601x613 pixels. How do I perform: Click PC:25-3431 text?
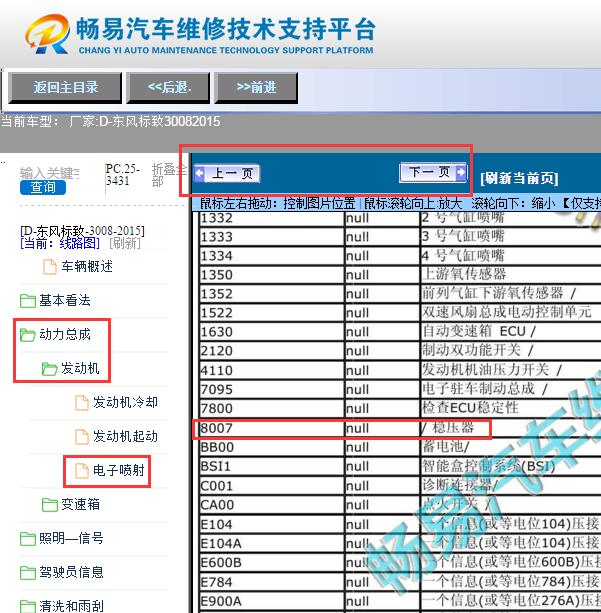pos(122,175)
